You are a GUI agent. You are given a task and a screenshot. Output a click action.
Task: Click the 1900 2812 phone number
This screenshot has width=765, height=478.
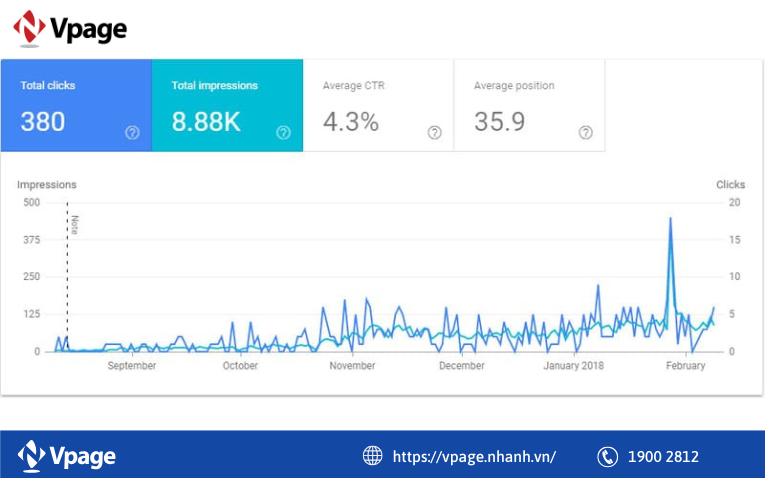pos(663,457)
